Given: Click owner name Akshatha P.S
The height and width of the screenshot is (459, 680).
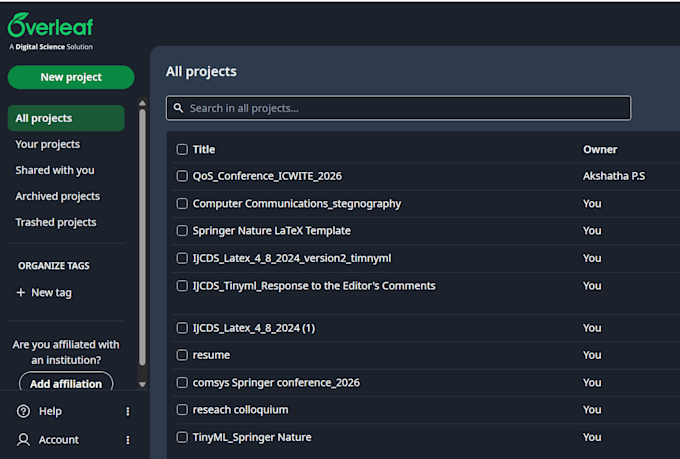Looking at the screenshot, I should 614,176.
